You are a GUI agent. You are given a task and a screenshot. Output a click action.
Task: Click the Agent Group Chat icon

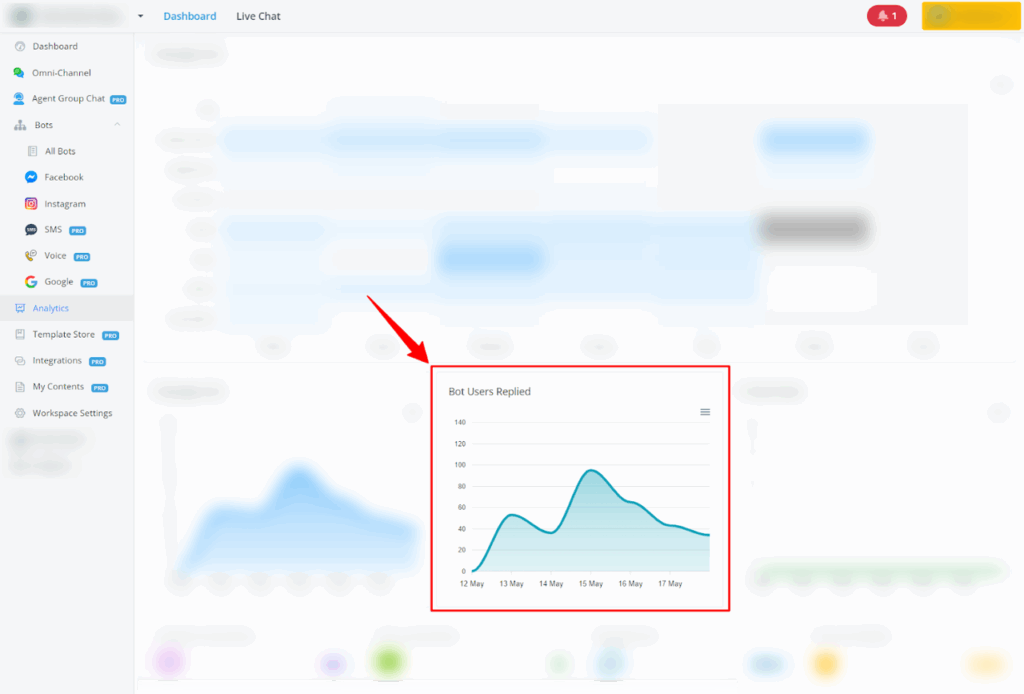(x=19, y=99)
